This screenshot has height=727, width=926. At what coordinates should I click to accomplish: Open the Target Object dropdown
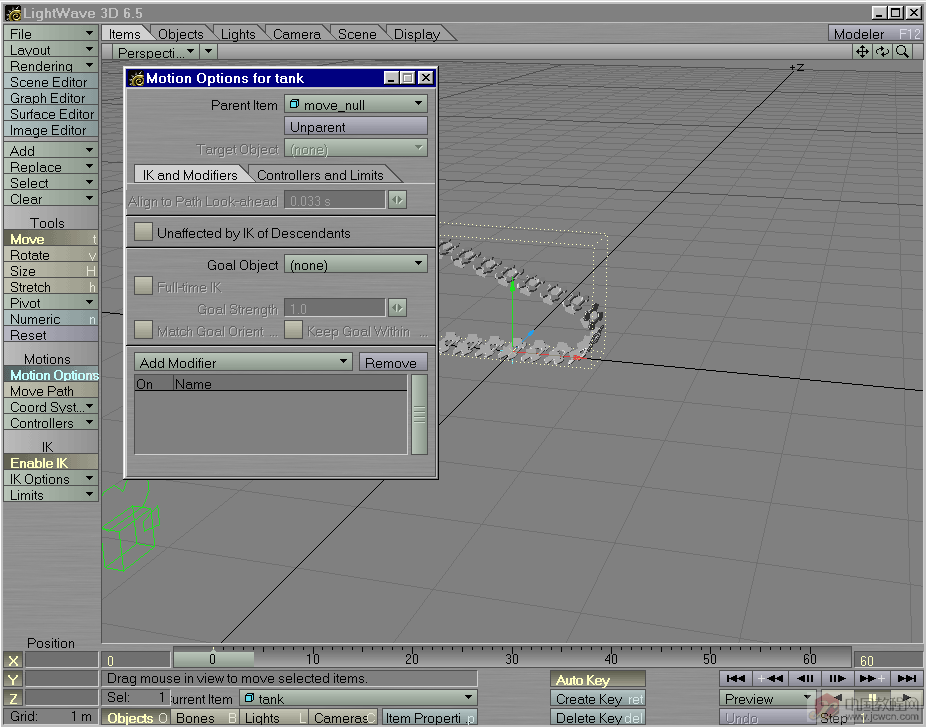pos(356,149)
